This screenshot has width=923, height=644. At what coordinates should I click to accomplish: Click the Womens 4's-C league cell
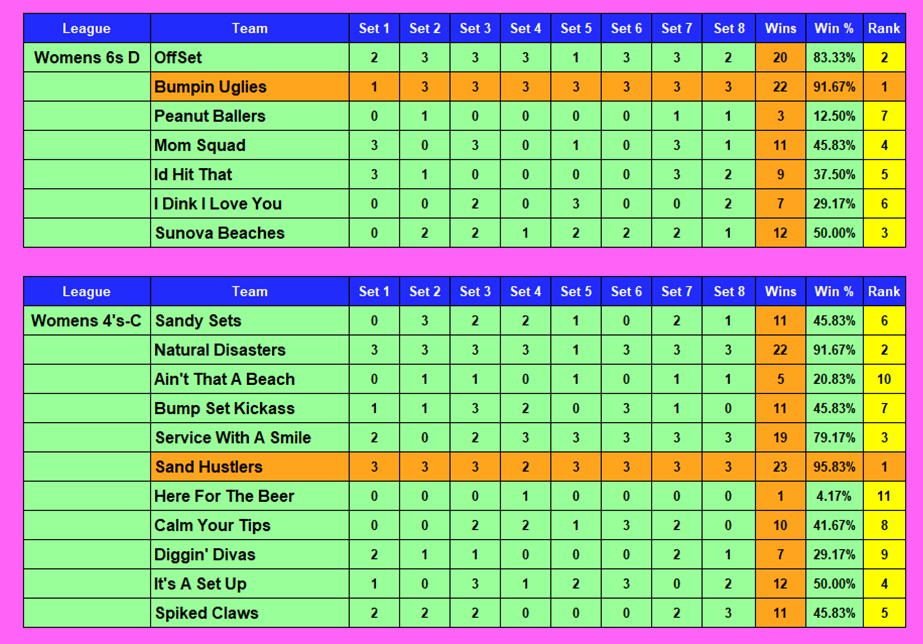86,321
